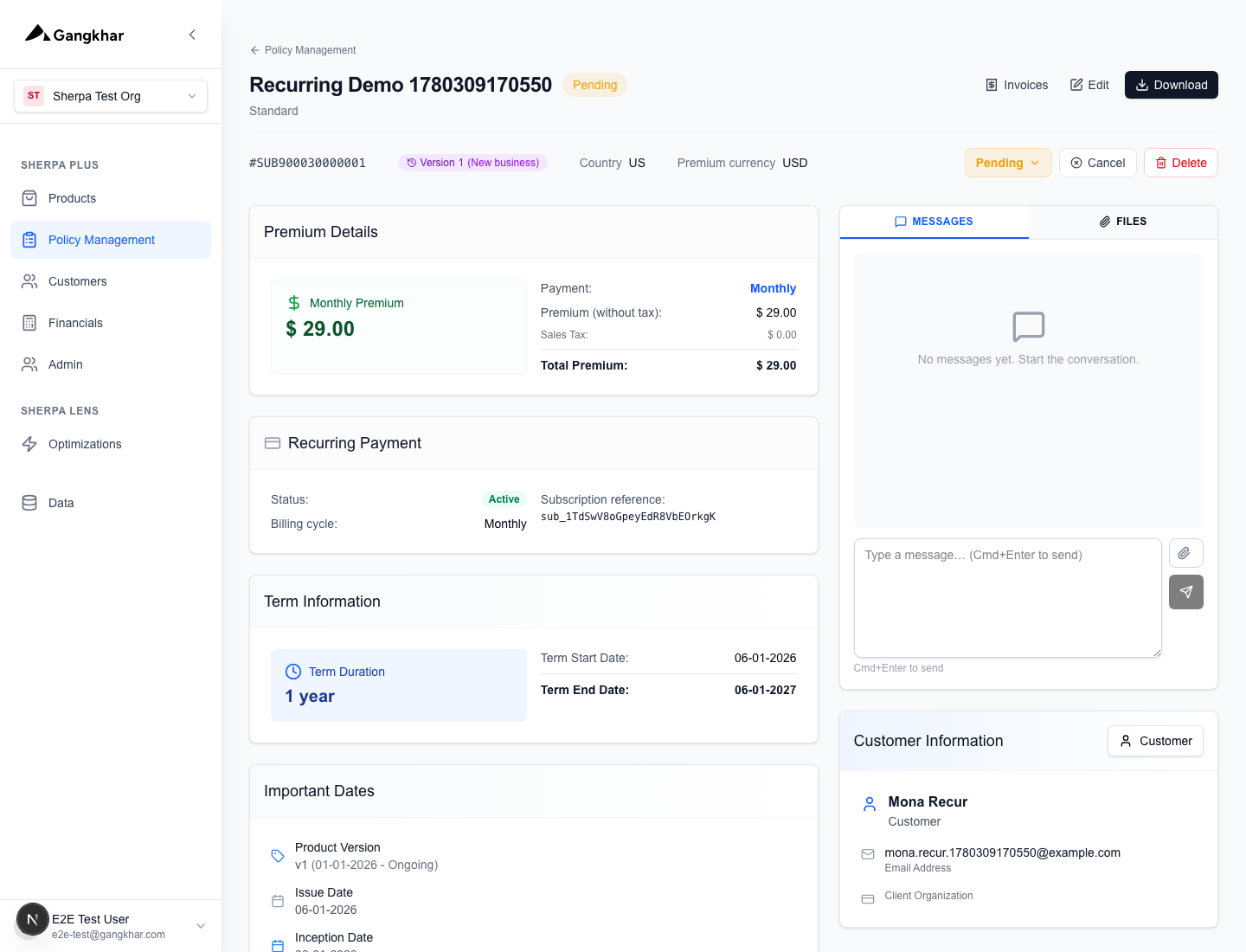Download the policy
Screen dimensions: 1246x952
pos(1172,85)
